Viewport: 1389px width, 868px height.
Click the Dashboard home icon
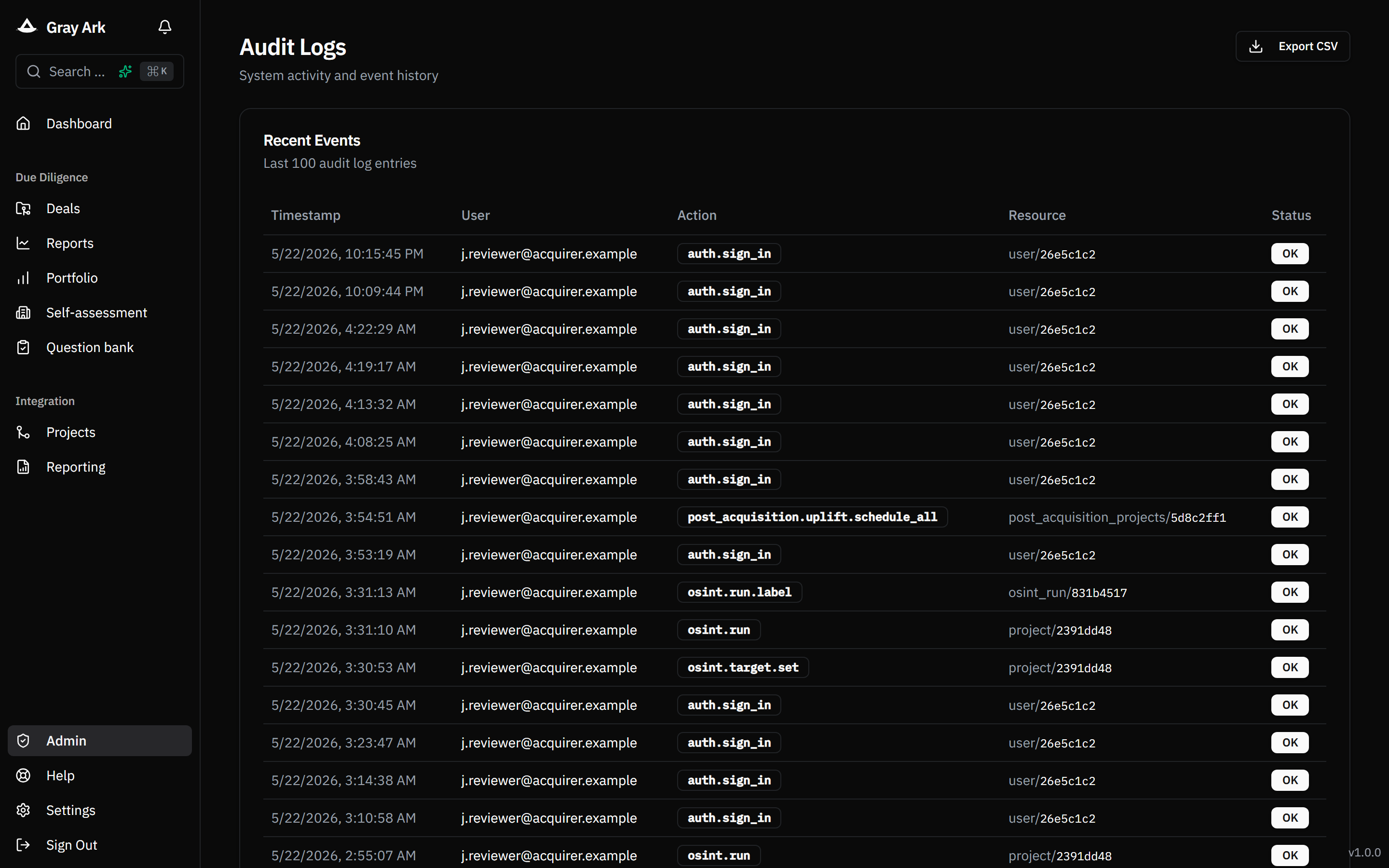[x=23, y=123]
